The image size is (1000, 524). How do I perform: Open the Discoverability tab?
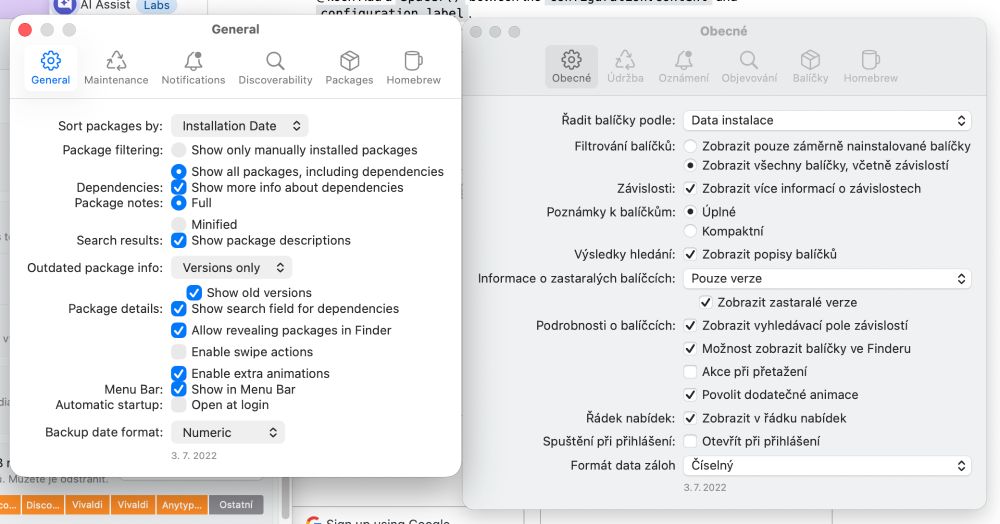click(x=275, y=68)
